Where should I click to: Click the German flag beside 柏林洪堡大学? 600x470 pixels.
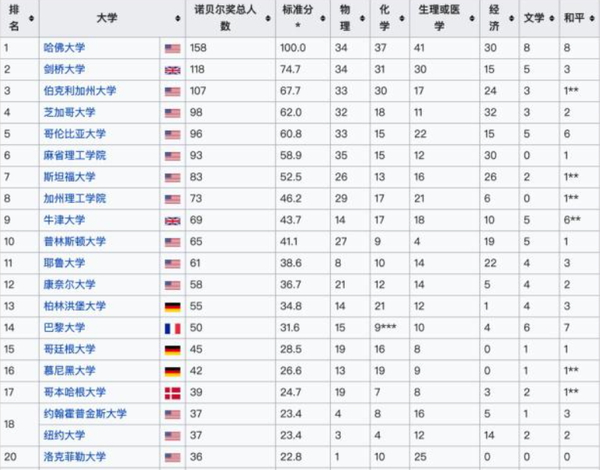(173, 307)
